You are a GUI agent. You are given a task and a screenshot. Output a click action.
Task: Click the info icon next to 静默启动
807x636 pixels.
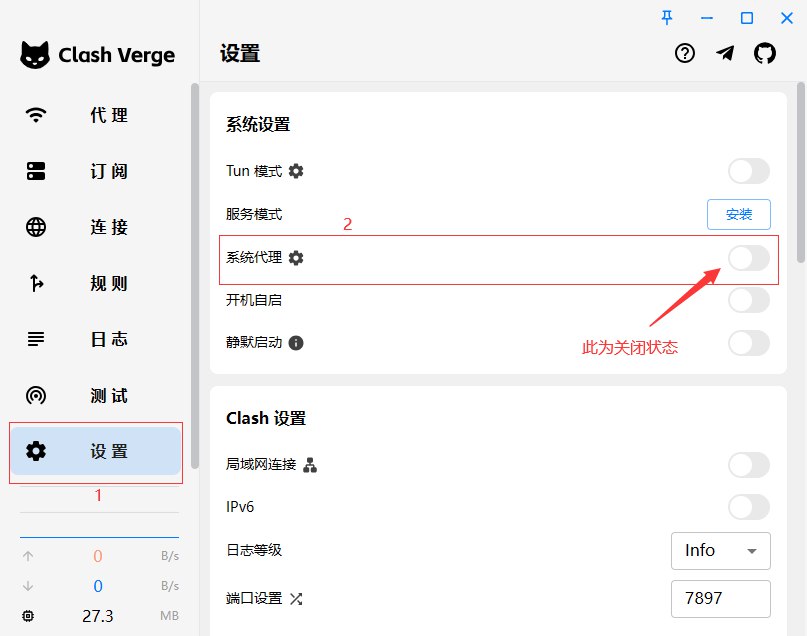coord(296,343)
